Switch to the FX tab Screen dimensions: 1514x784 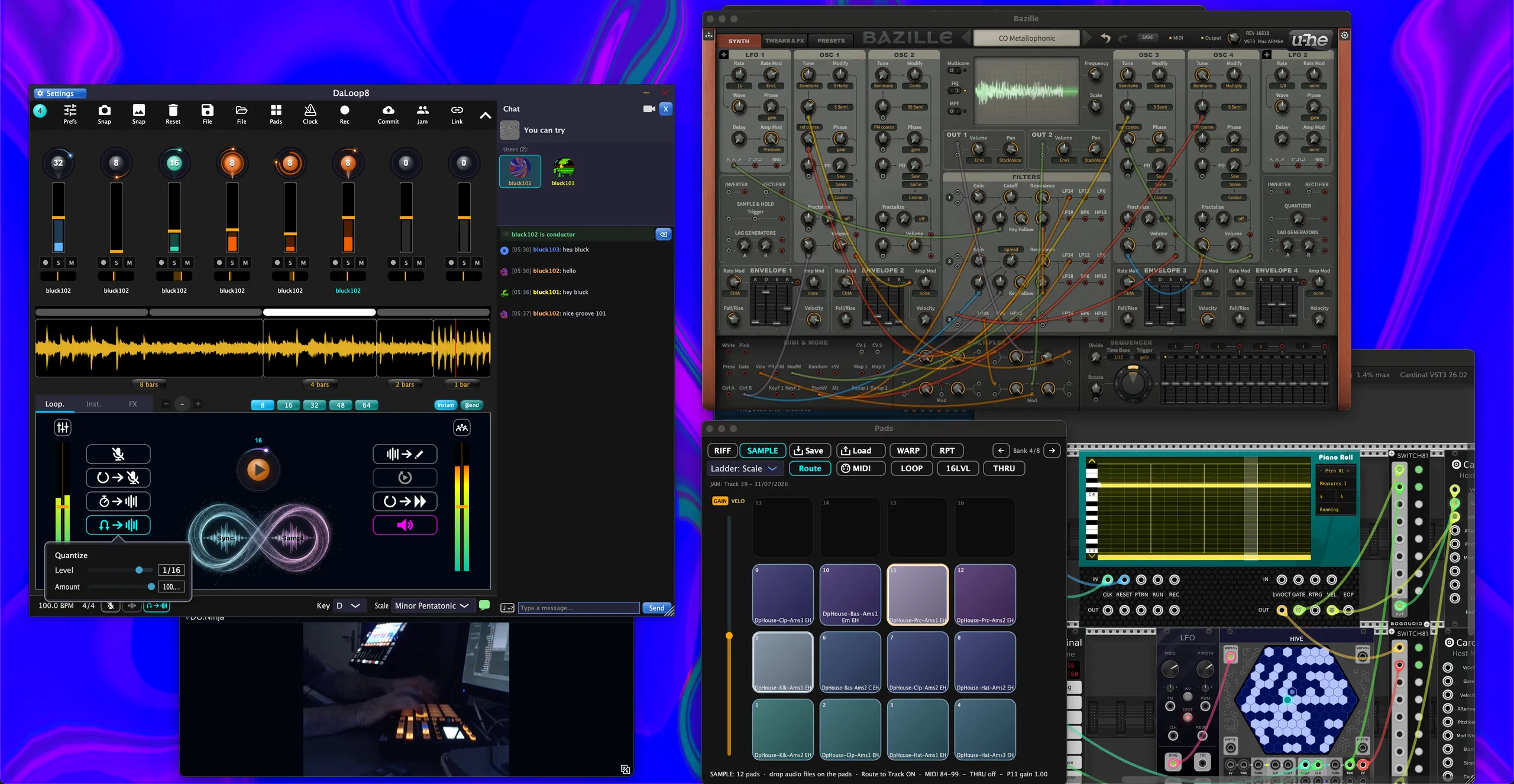[x=133, y=404]
